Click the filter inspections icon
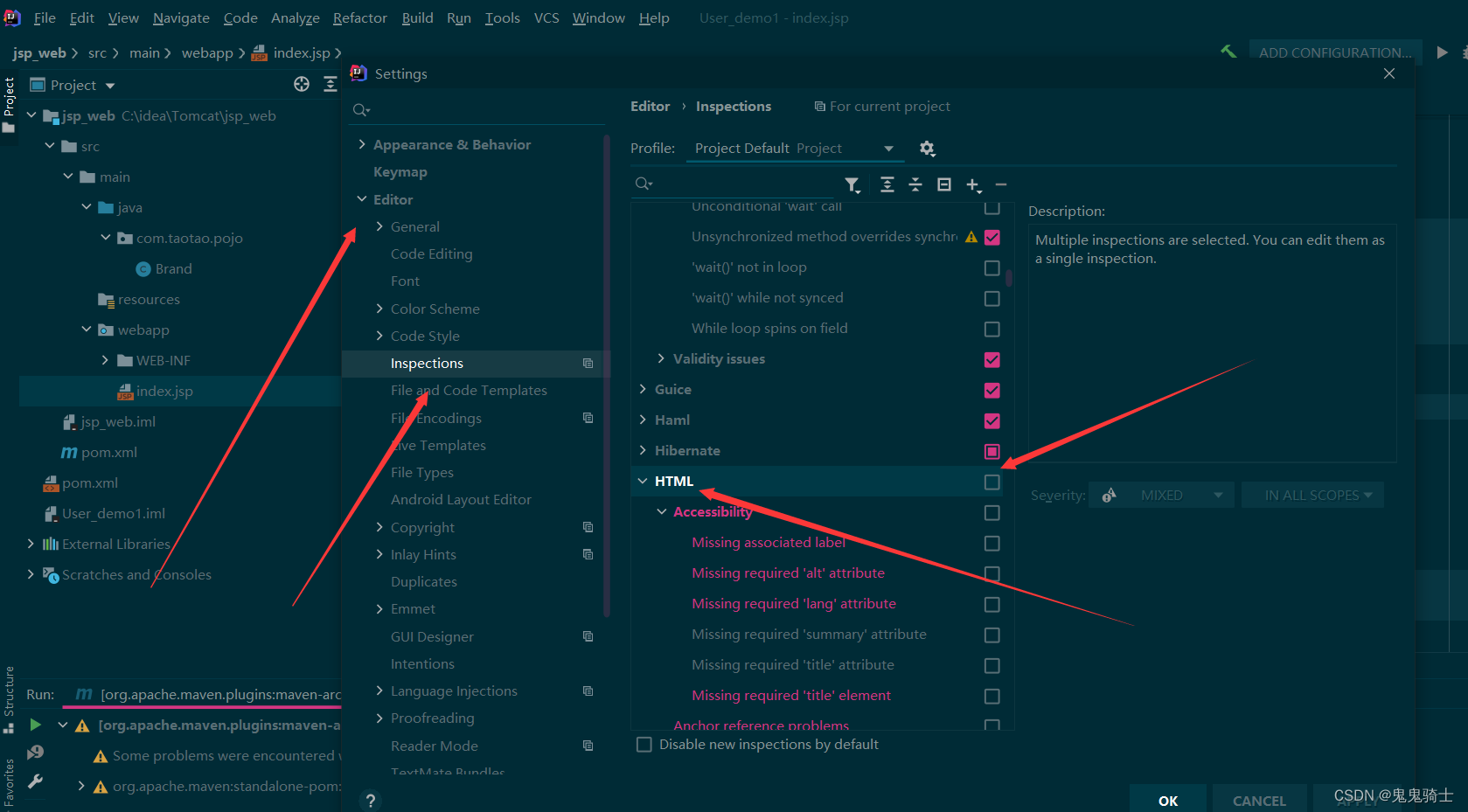 852,184
